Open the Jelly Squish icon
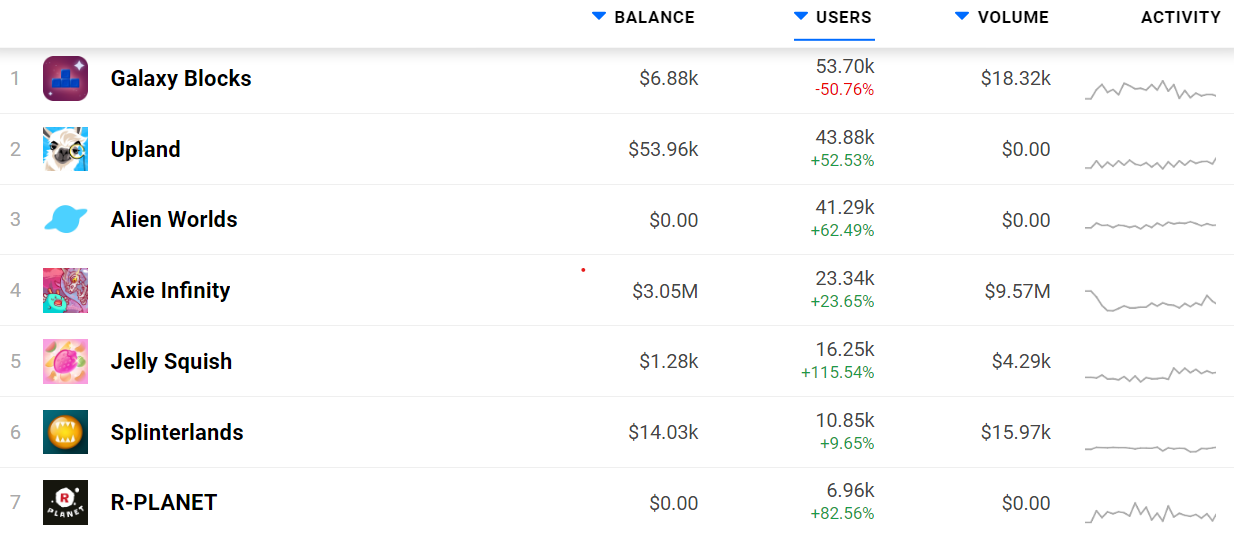The width and height of the screenshot is (1234, 536). tap(65, 361)
